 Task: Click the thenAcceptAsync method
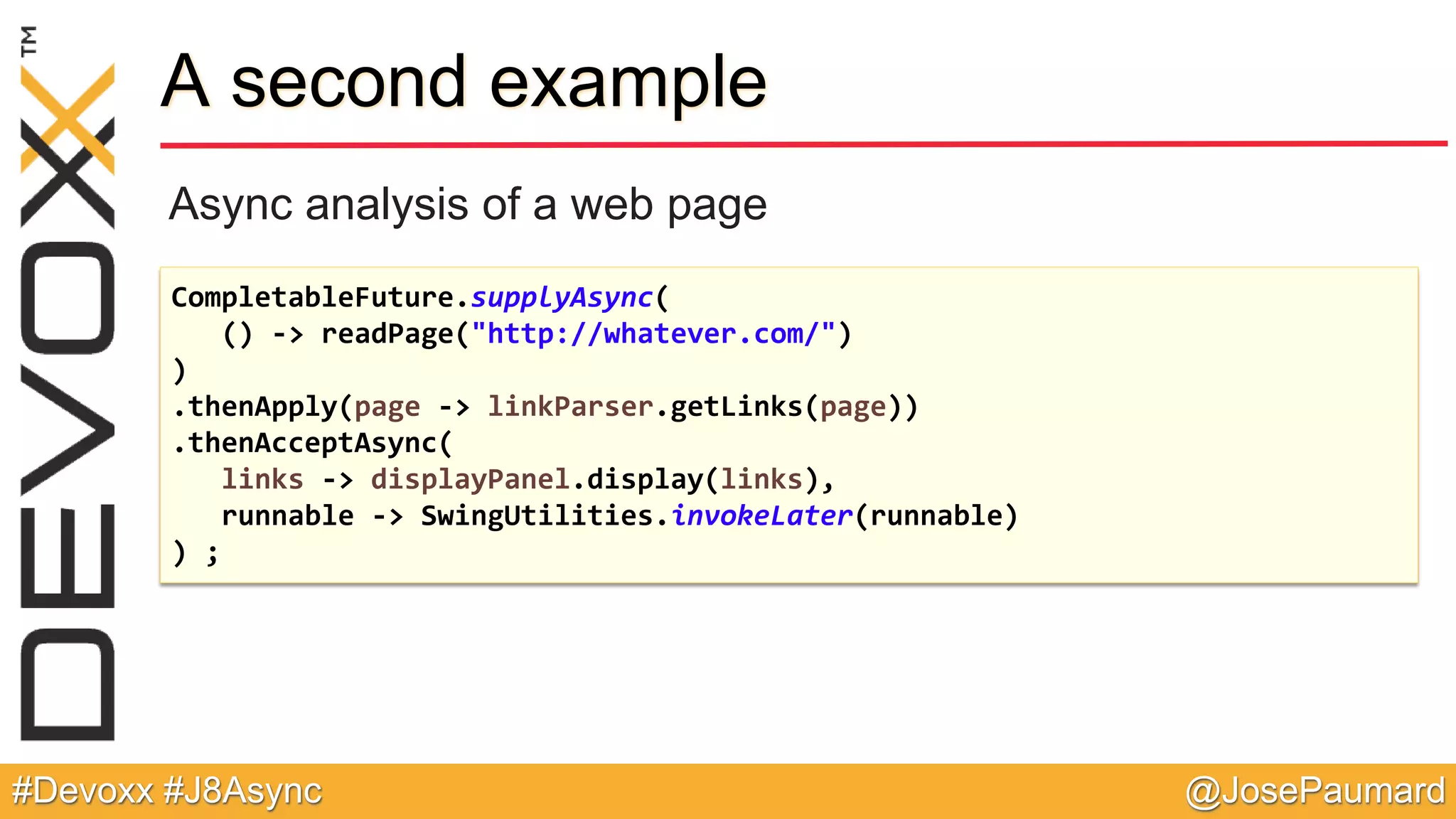(x=313, y=443)
